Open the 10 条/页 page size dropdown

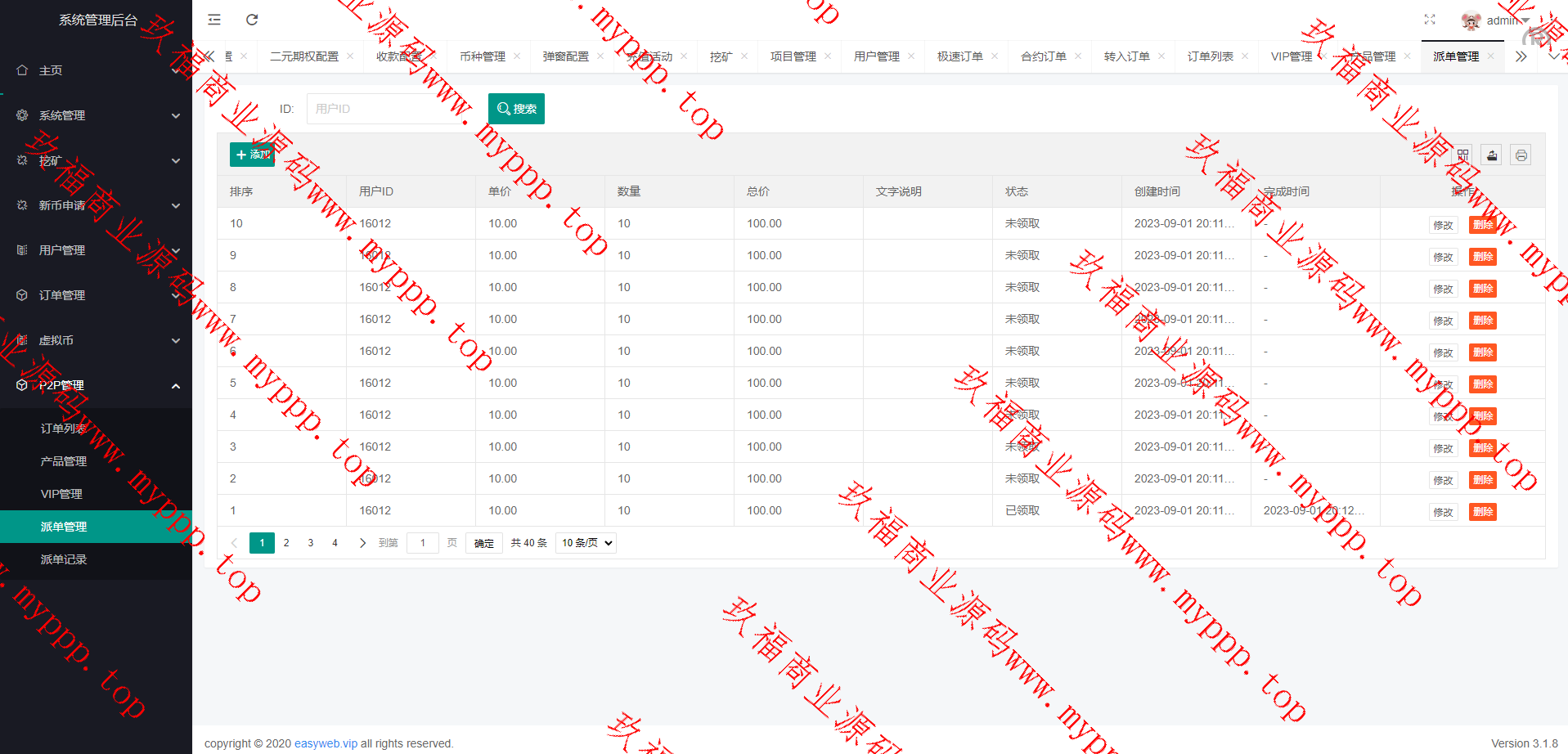586,543
